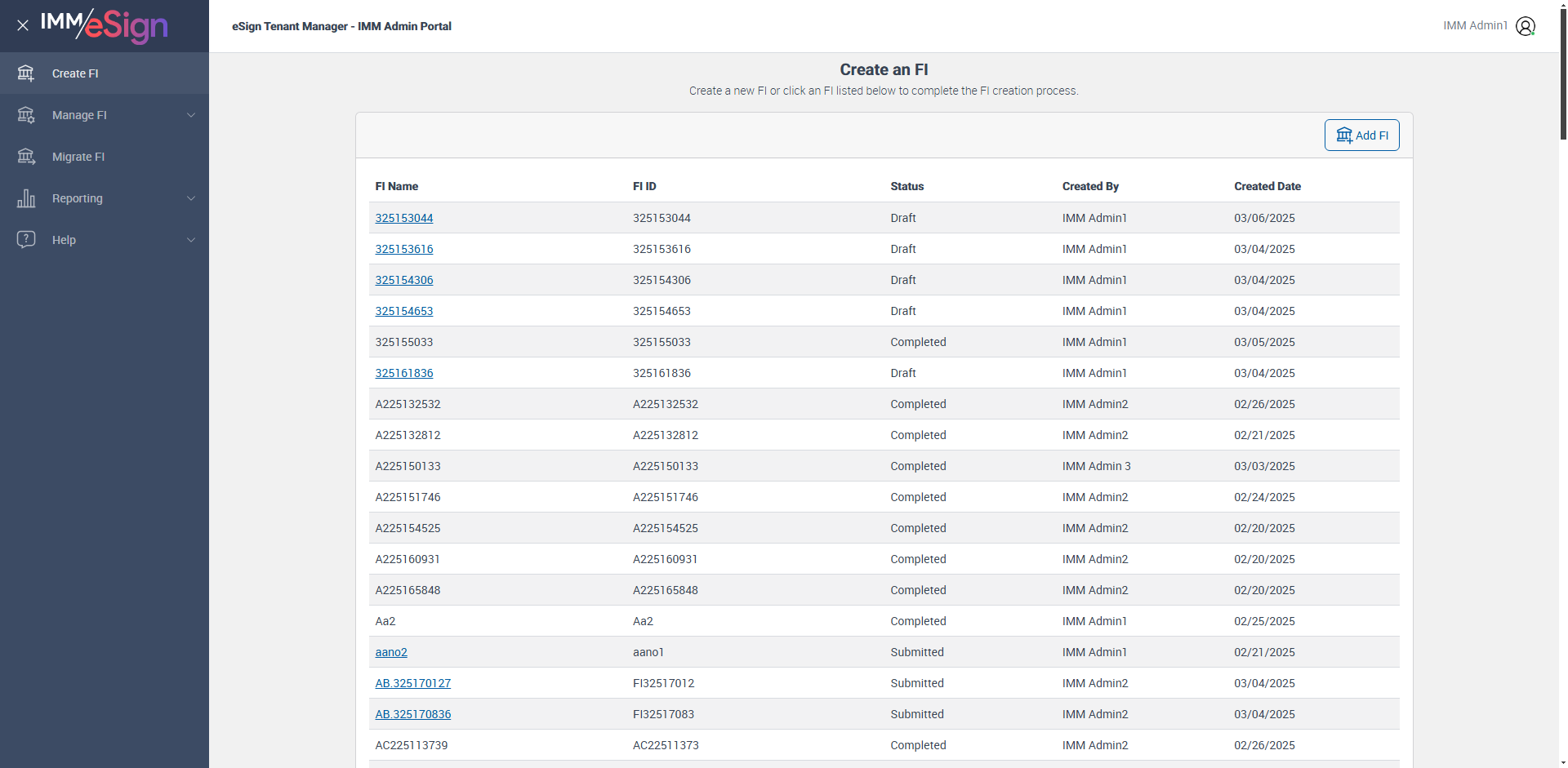Image resolution: width=1568 pixels, height=768 pixels.
Task: Click the IMM eSign logo
Action: coord(105,25)
